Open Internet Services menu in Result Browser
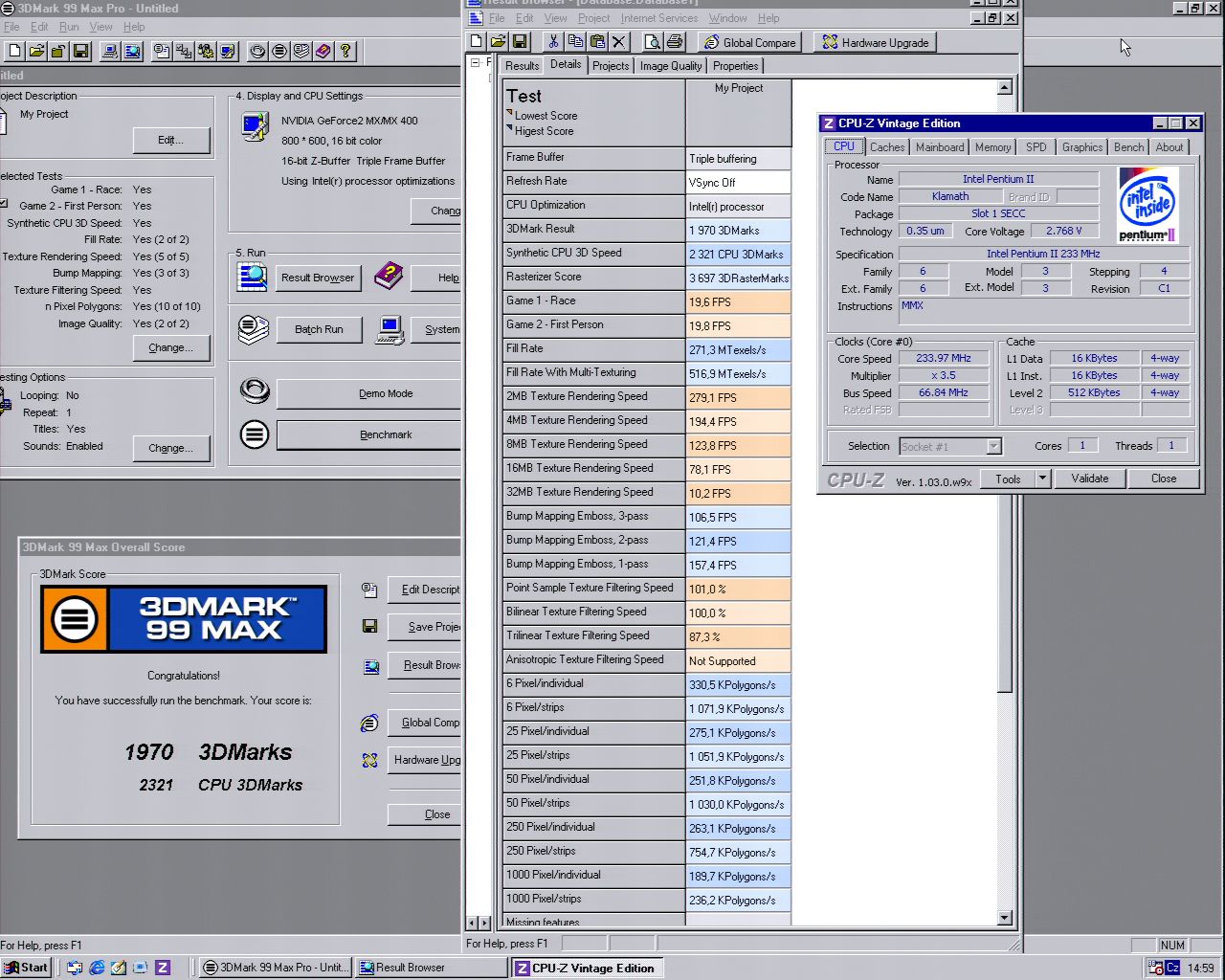The width and height of the screenshot is (1225, 980). pos(658,18)
